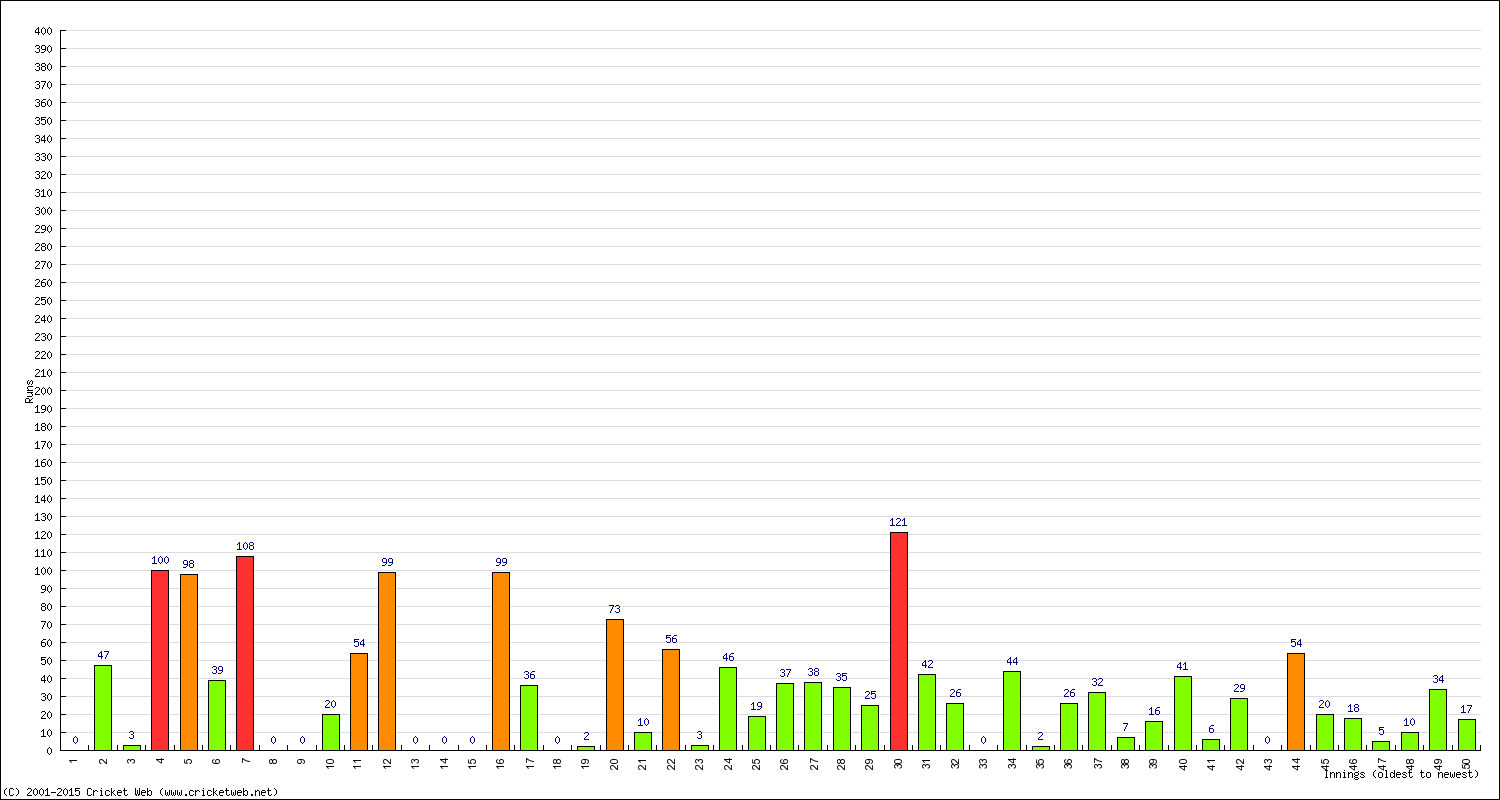1500x800 pixels.
Task: Click the red 100-run bar at innings 4
Action: coord(160,660)
